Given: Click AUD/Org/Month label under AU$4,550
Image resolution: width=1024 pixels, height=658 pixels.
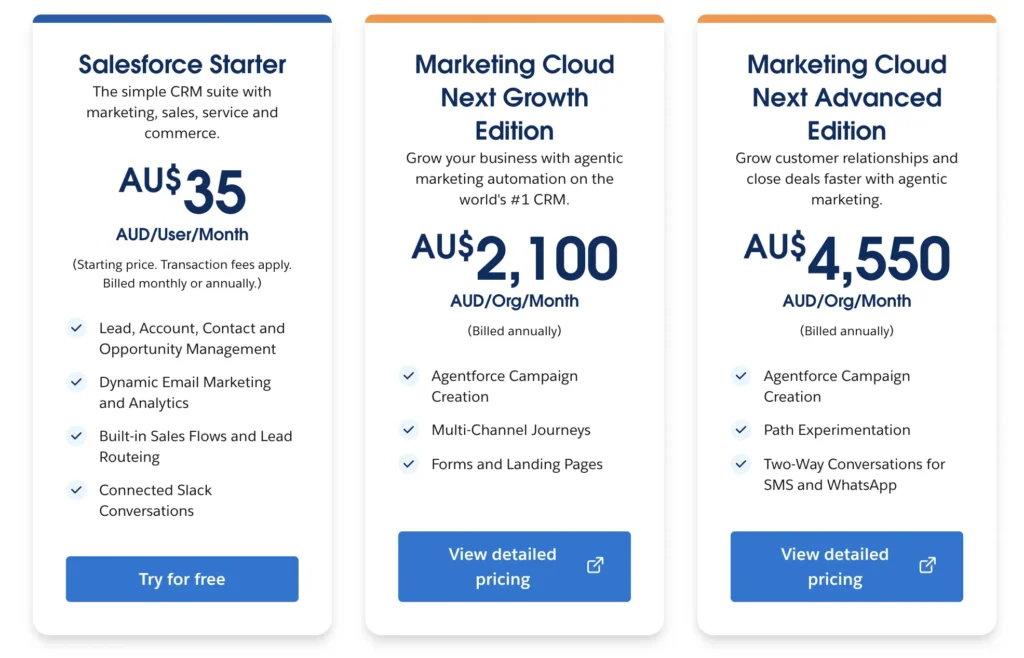Looking at the screenshot, I should click(846, 301).
